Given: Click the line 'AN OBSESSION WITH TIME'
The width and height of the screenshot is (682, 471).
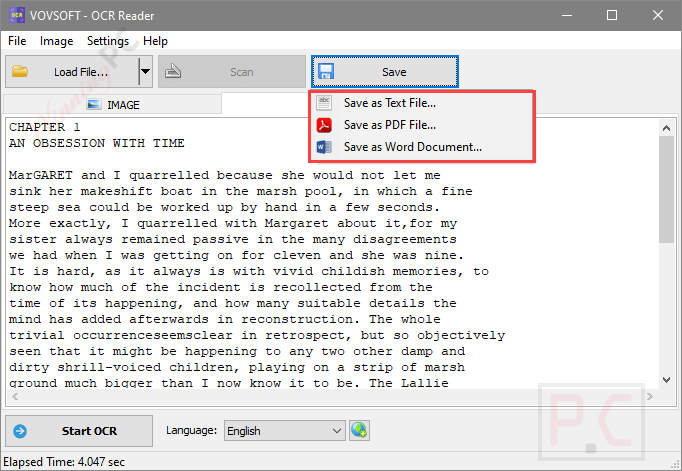Looking at the screenshot, I should point(97,143).
